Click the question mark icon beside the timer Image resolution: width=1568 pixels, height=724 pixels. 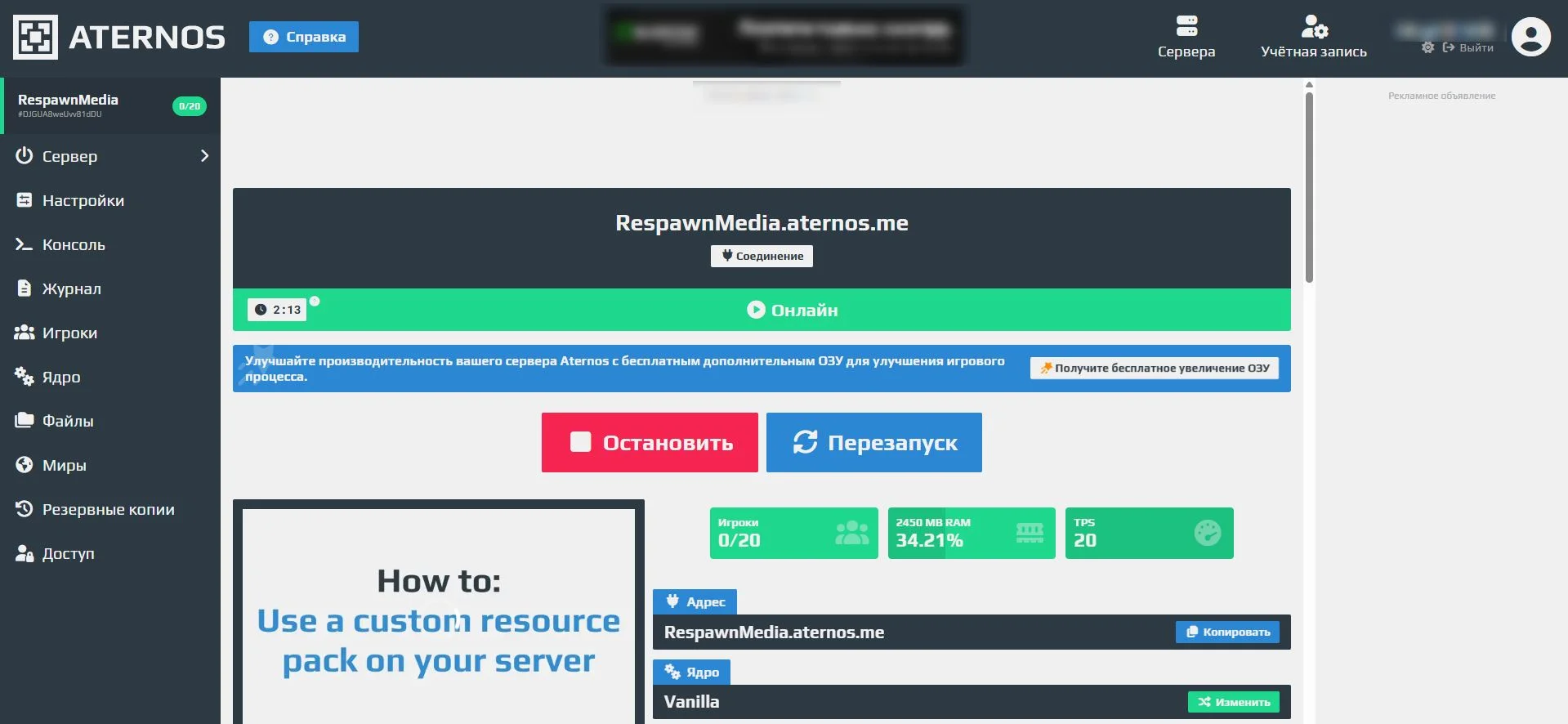(x=315, y=301)
